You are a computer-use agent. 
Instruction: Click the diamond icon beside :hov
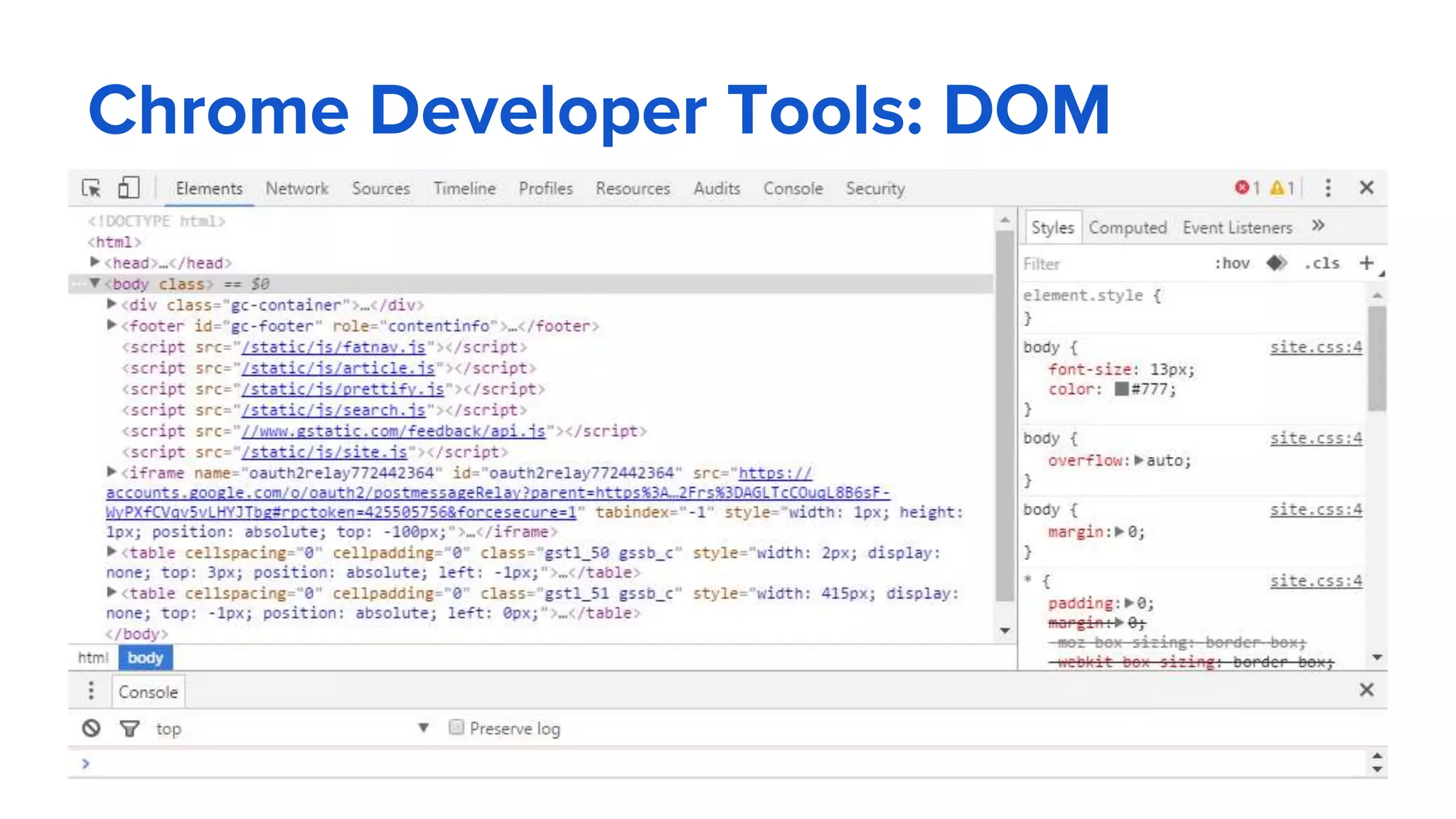(1277, 263)
